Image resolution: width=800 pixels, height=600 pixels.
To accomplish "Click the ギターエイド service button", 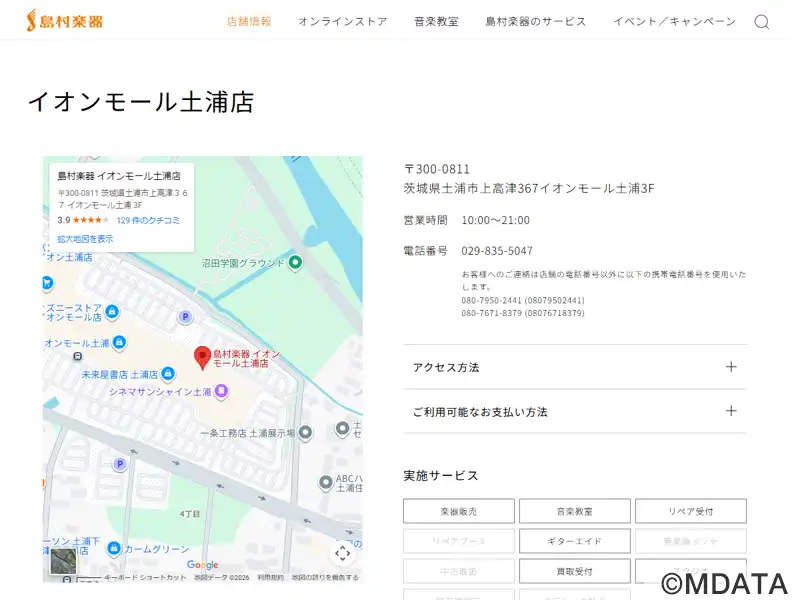I will click(x=574, y=541).
